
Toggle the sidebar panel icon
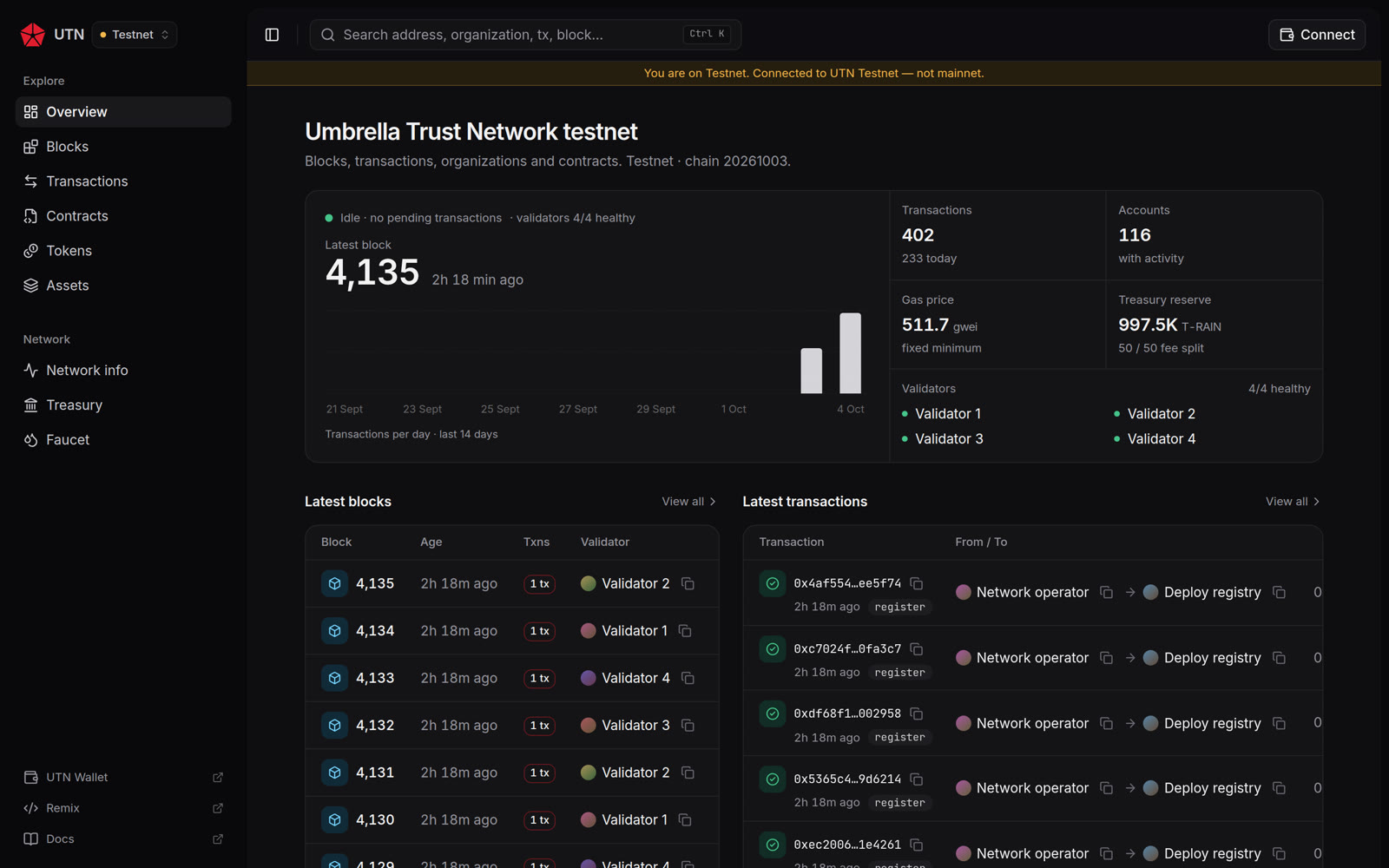click(x=272, y=35)
